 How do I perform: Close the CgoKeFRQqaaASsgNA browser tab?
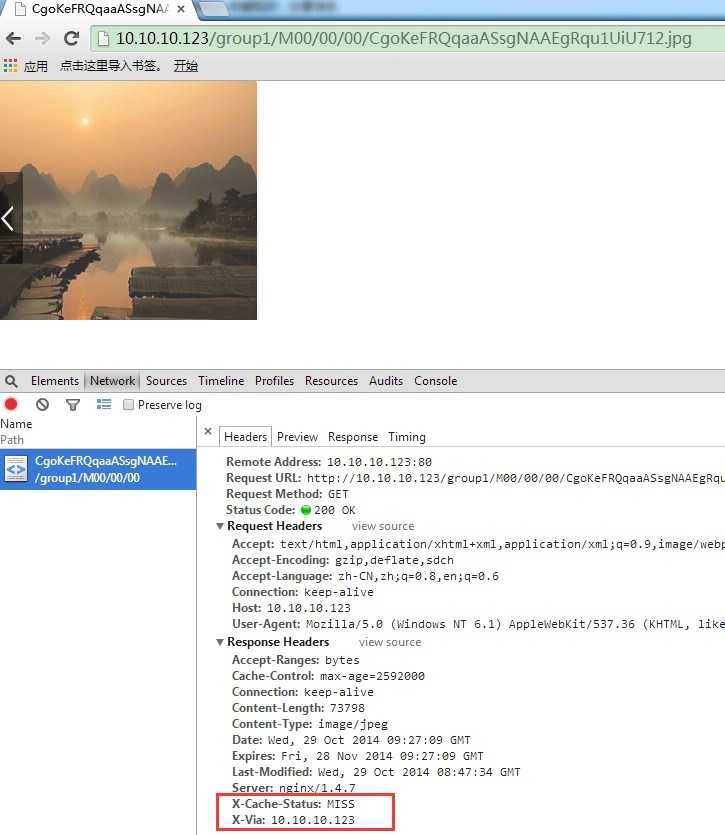tap(181, 9)
